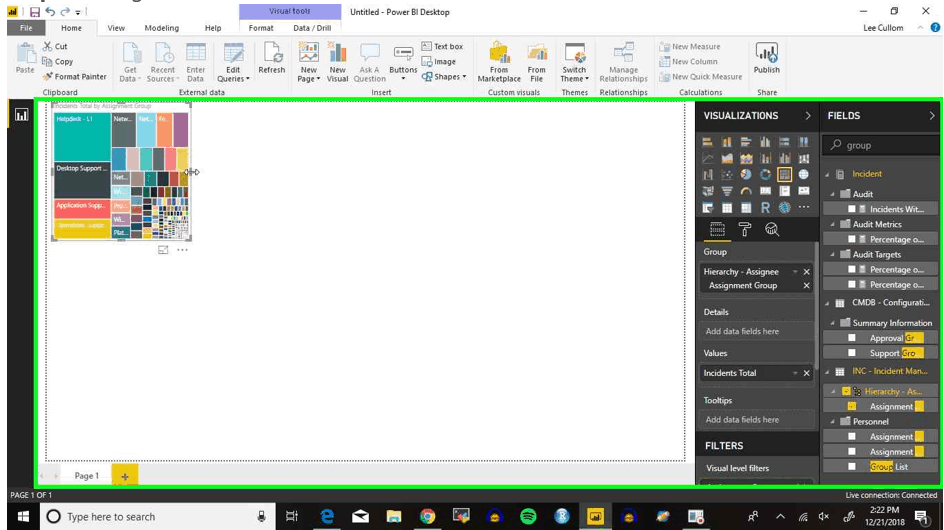Click the Desktop Support treemap tile
The width and height of the screenshot is (944, 530).
click(x=82, y=180)
